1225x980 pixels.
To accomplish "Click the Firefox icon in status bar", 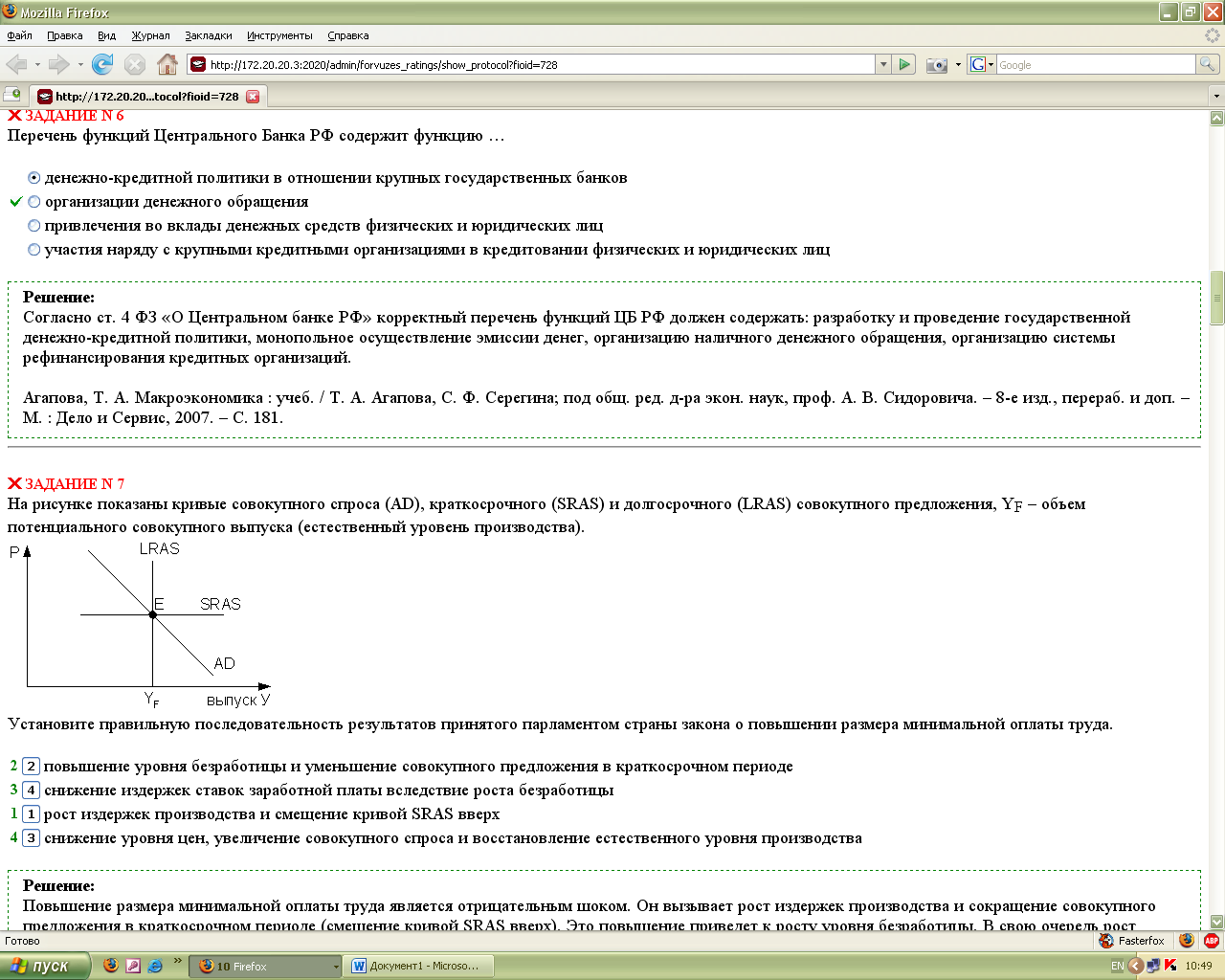I will (x=1187, y=941).
